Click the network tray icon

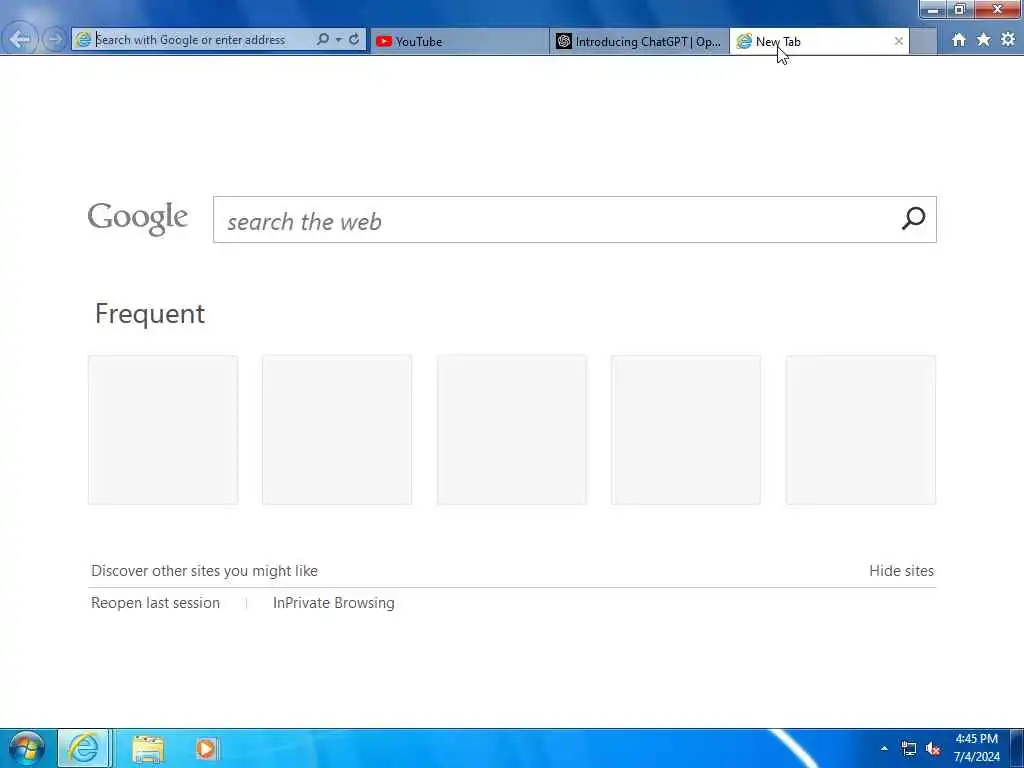click(x=908, y=748)
